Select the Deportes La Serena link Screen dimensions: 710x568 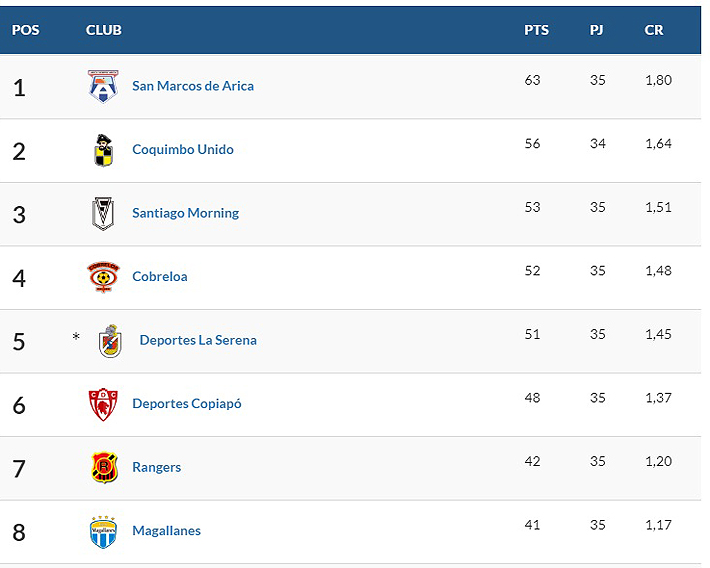click(x=198, y=341)
